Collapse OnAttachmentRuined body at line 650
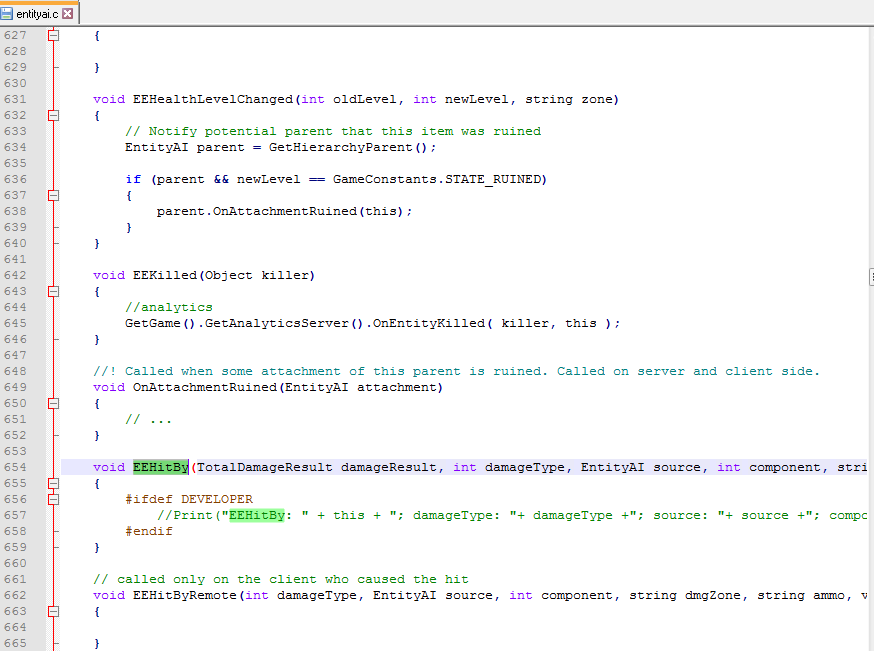This screenshot has height=651, width=874. pos(54,404)
